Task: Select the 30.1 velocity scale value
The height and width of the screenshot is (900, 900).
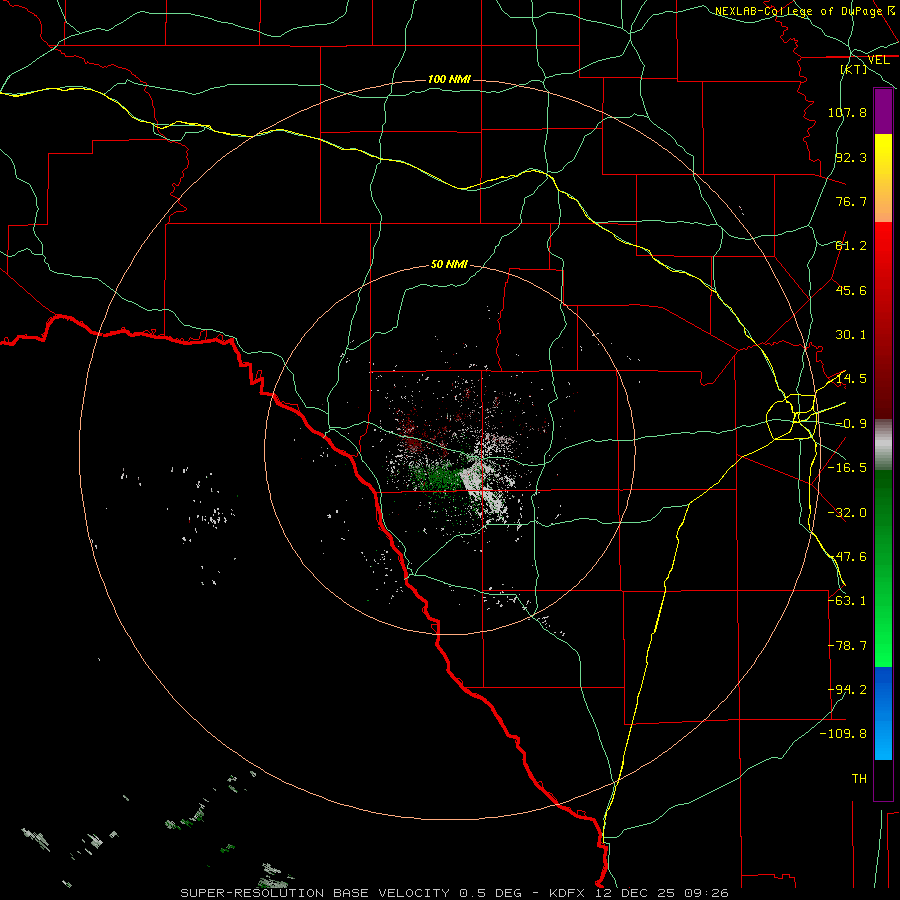Action: coord(851,335)
